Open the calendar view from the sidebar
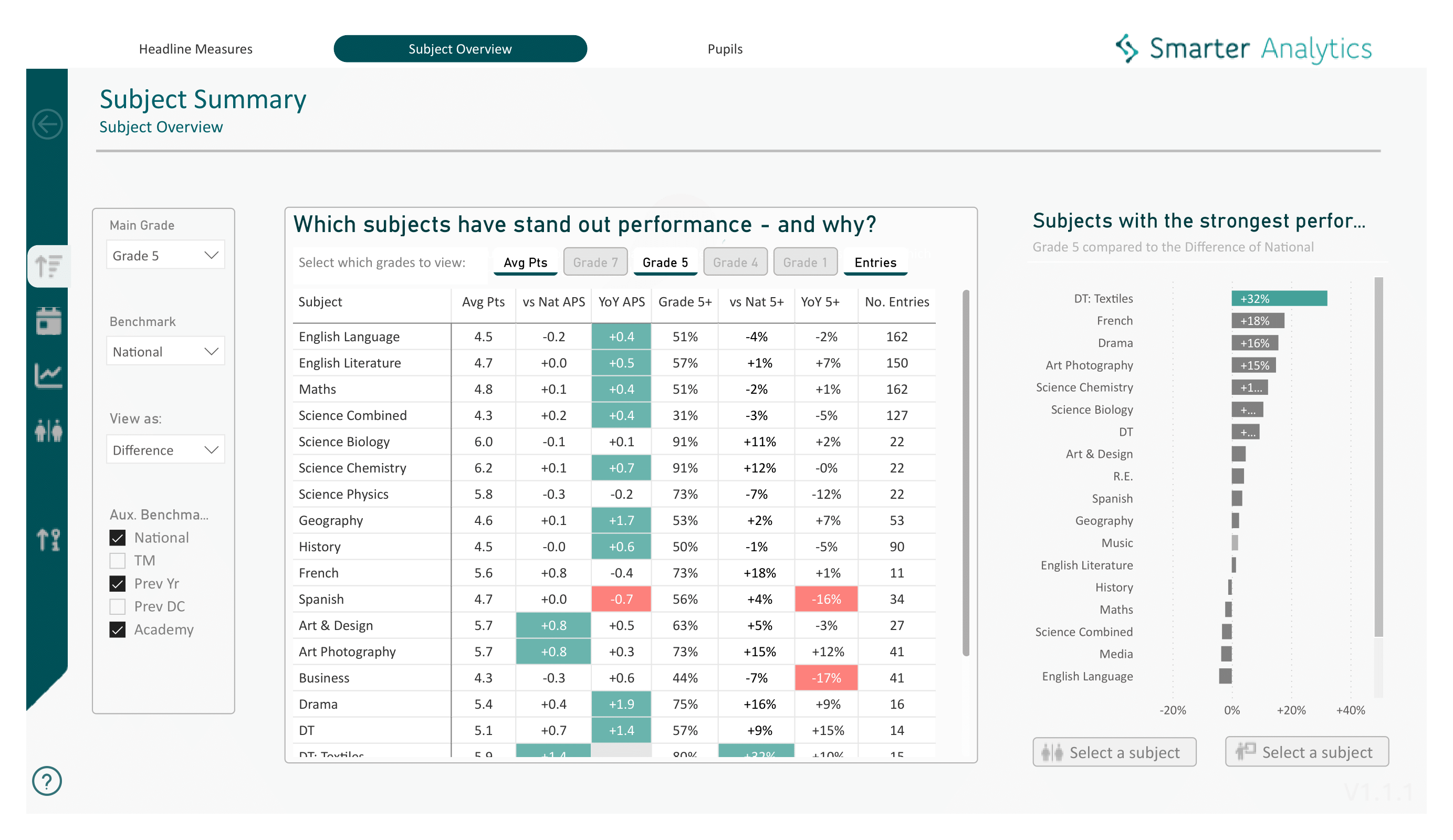 [x=47, y=321]
